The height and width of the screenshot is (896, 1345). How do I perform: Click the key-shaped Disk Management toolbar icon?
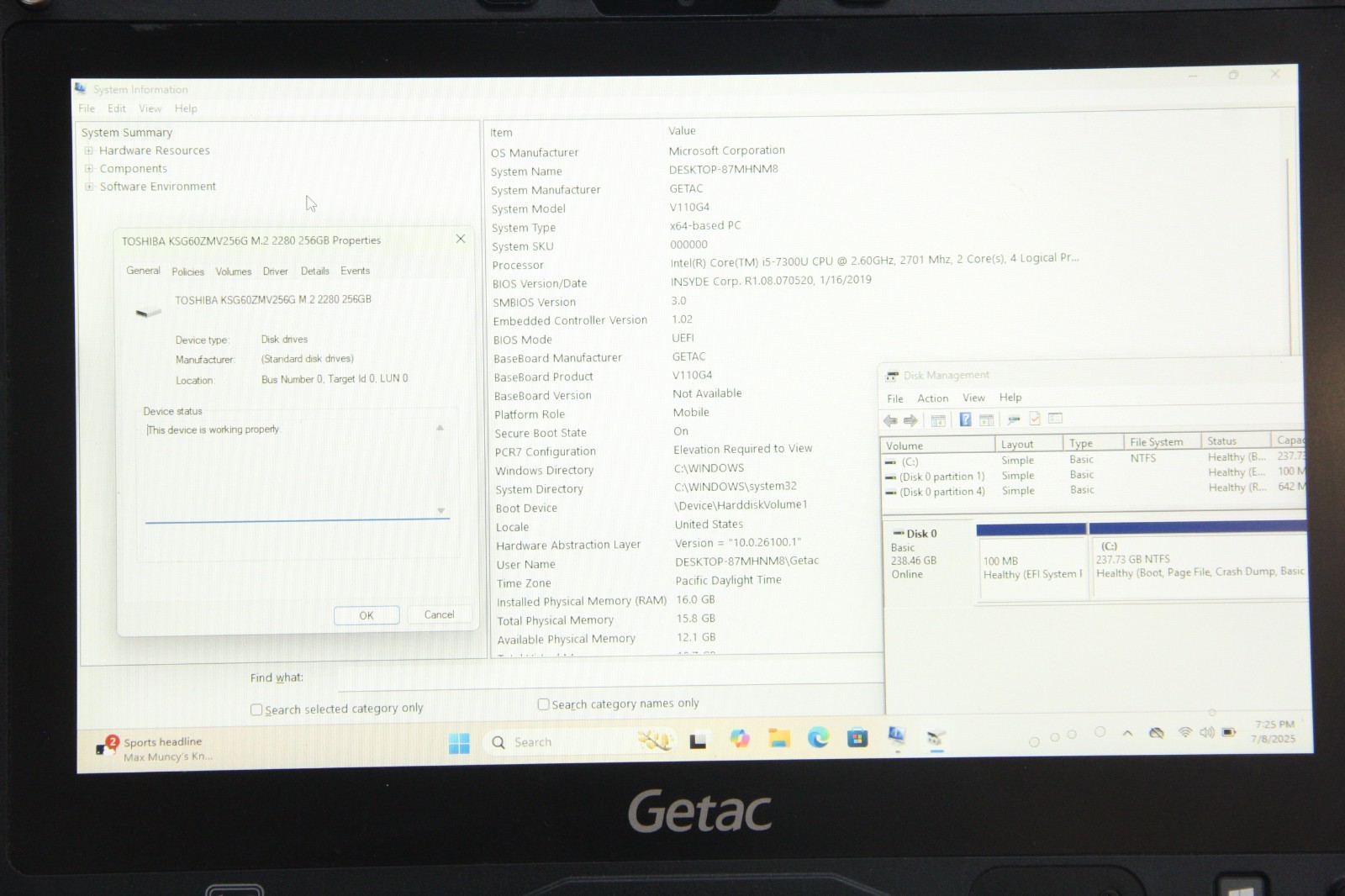[1014, 419]
